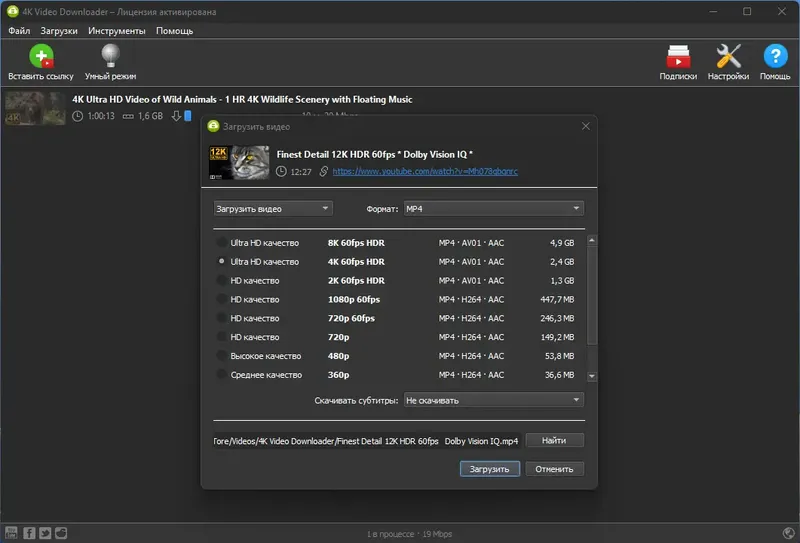Open the Формат MP4 dropdown
The image size is (800, 543).
(x=493, y=208)
